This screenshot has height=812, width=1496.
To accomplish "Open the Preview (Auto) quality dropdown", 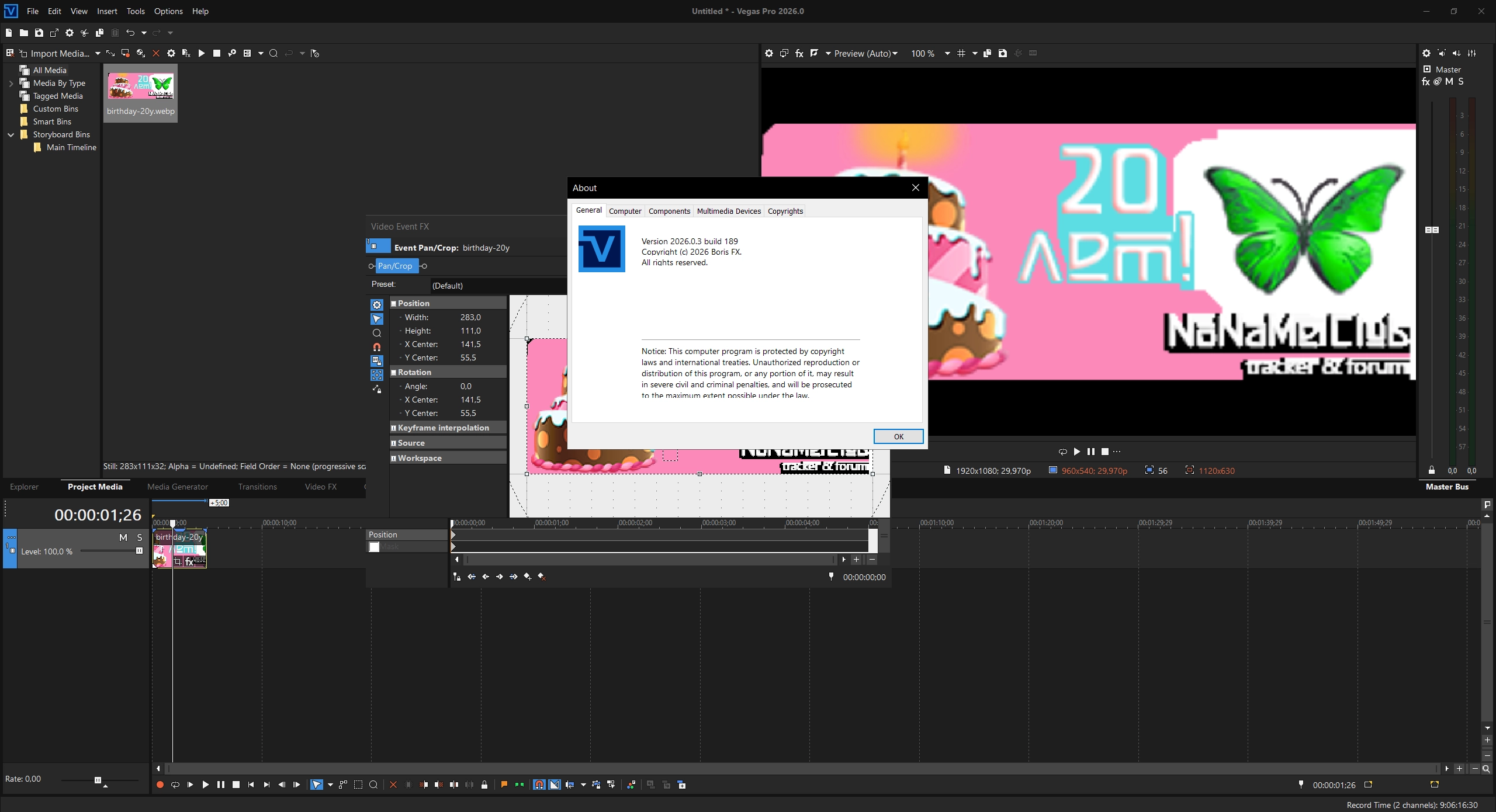I will 895,53.
